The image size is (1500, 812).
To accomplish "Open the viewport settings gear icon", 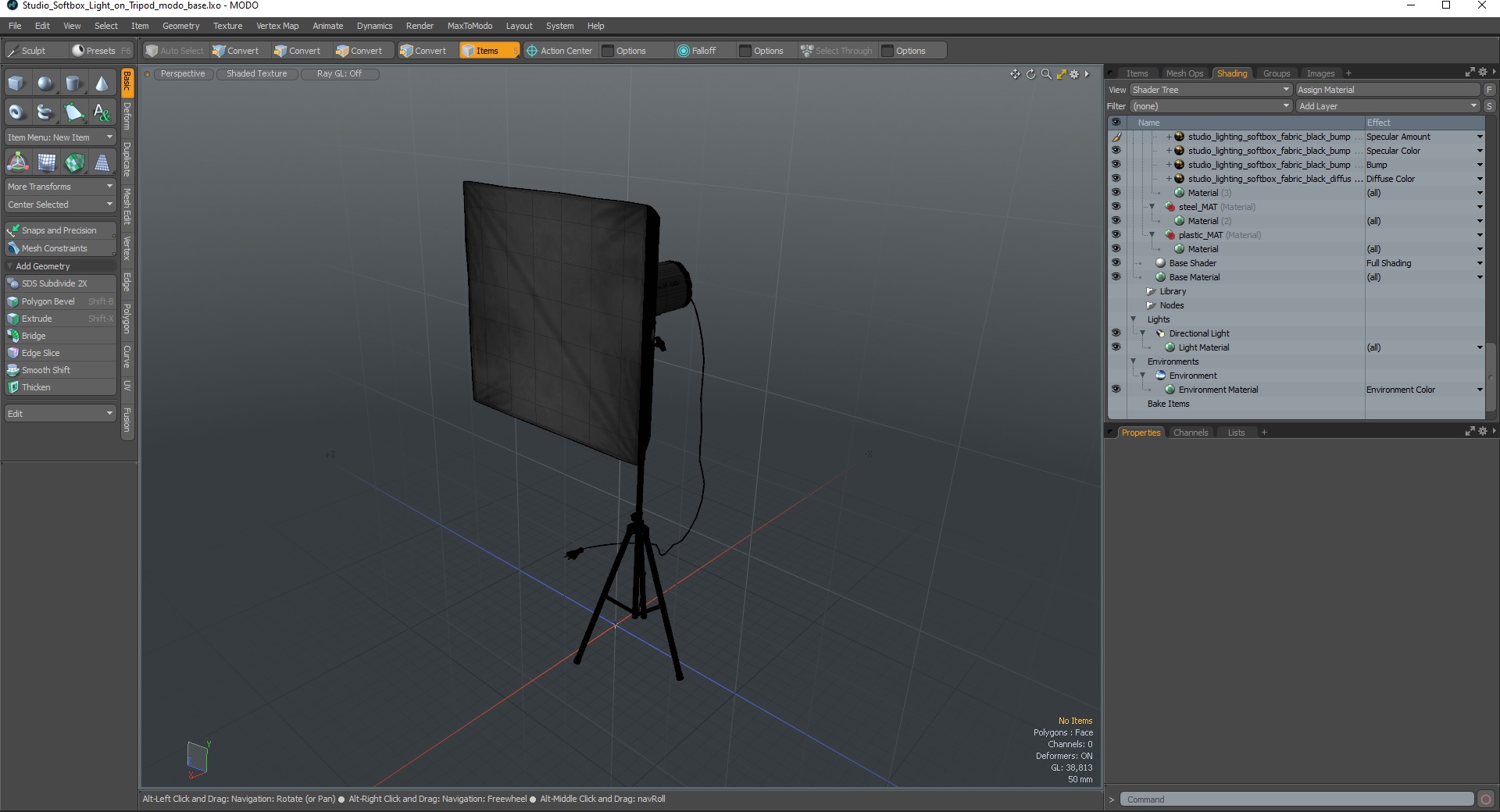I will 1074,74.
